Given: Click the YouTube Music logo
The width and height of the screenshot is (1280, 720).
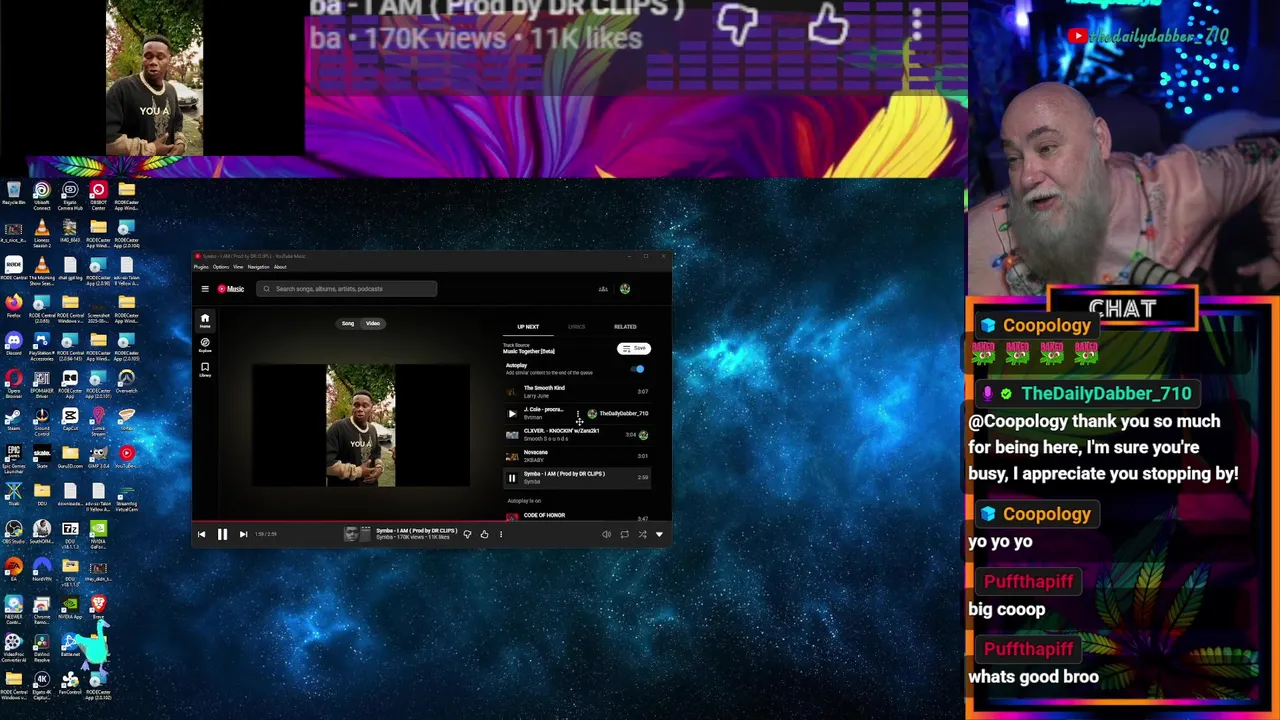Looking at the screenshot, I should pos(231,289).
